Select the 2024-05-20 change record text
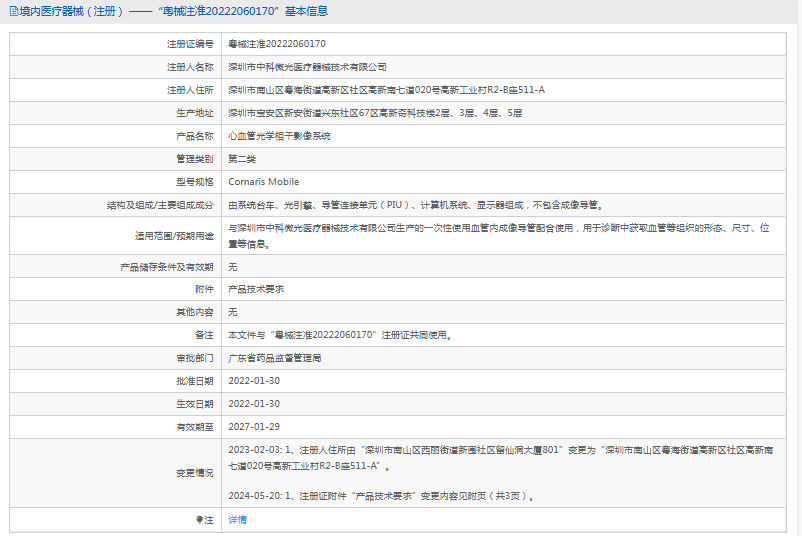802x536 pixels. pos(382,496)
